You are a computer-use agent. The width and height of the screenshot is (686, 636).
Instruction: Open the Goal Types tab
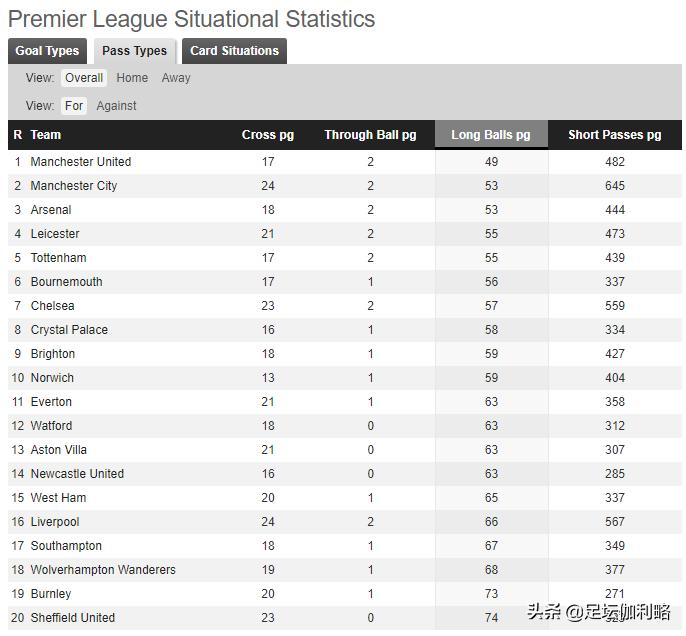pos(47,51)
